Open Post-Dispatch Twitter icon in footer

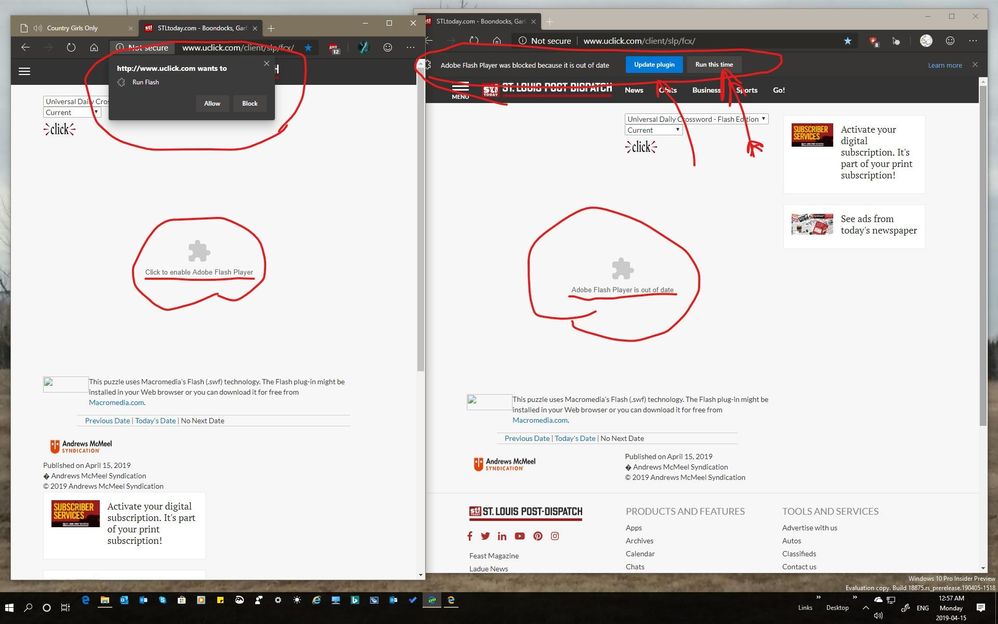[486, 536]
